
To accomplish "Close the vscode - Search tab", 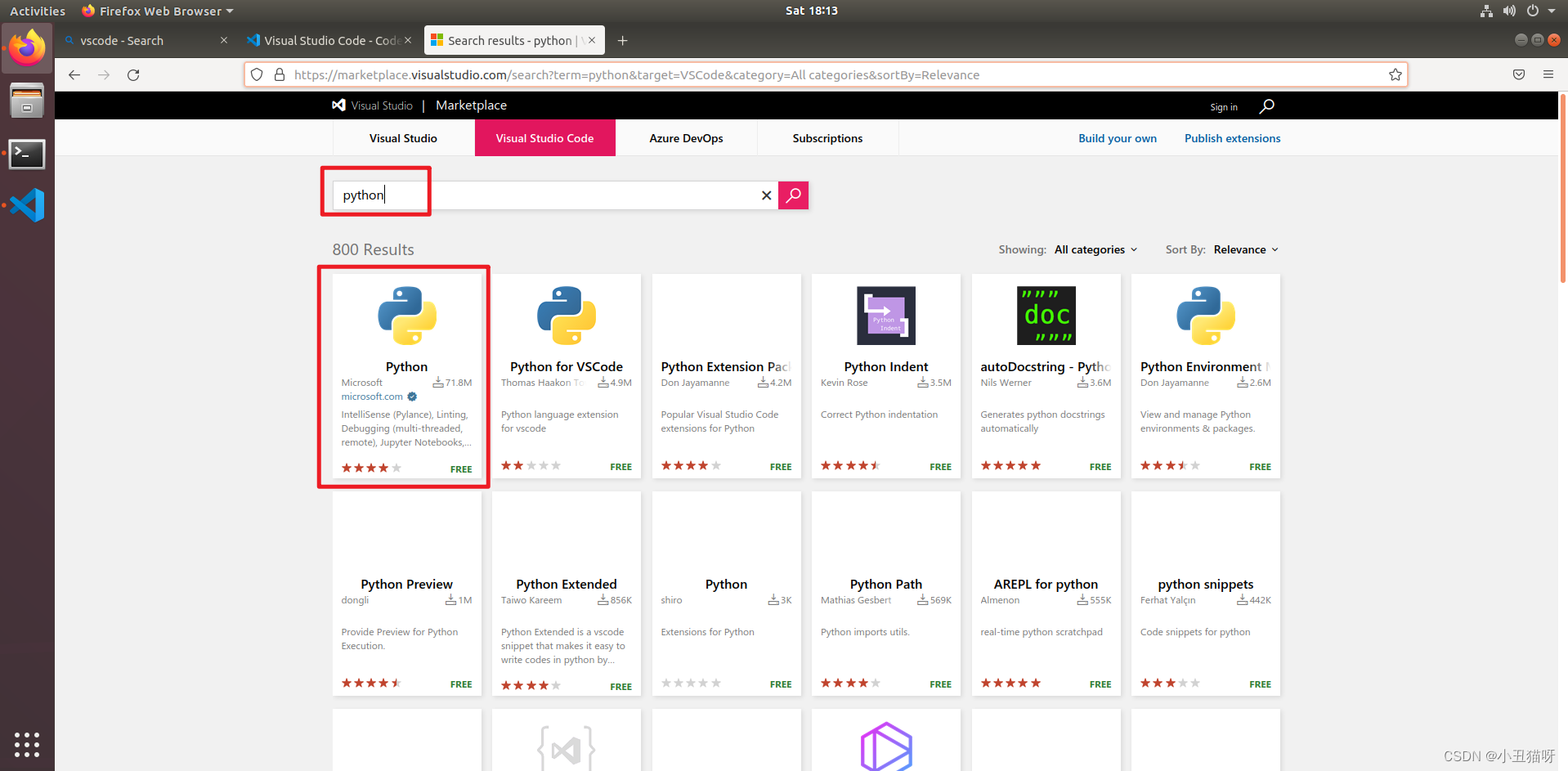I will click(x=224, y=40).
